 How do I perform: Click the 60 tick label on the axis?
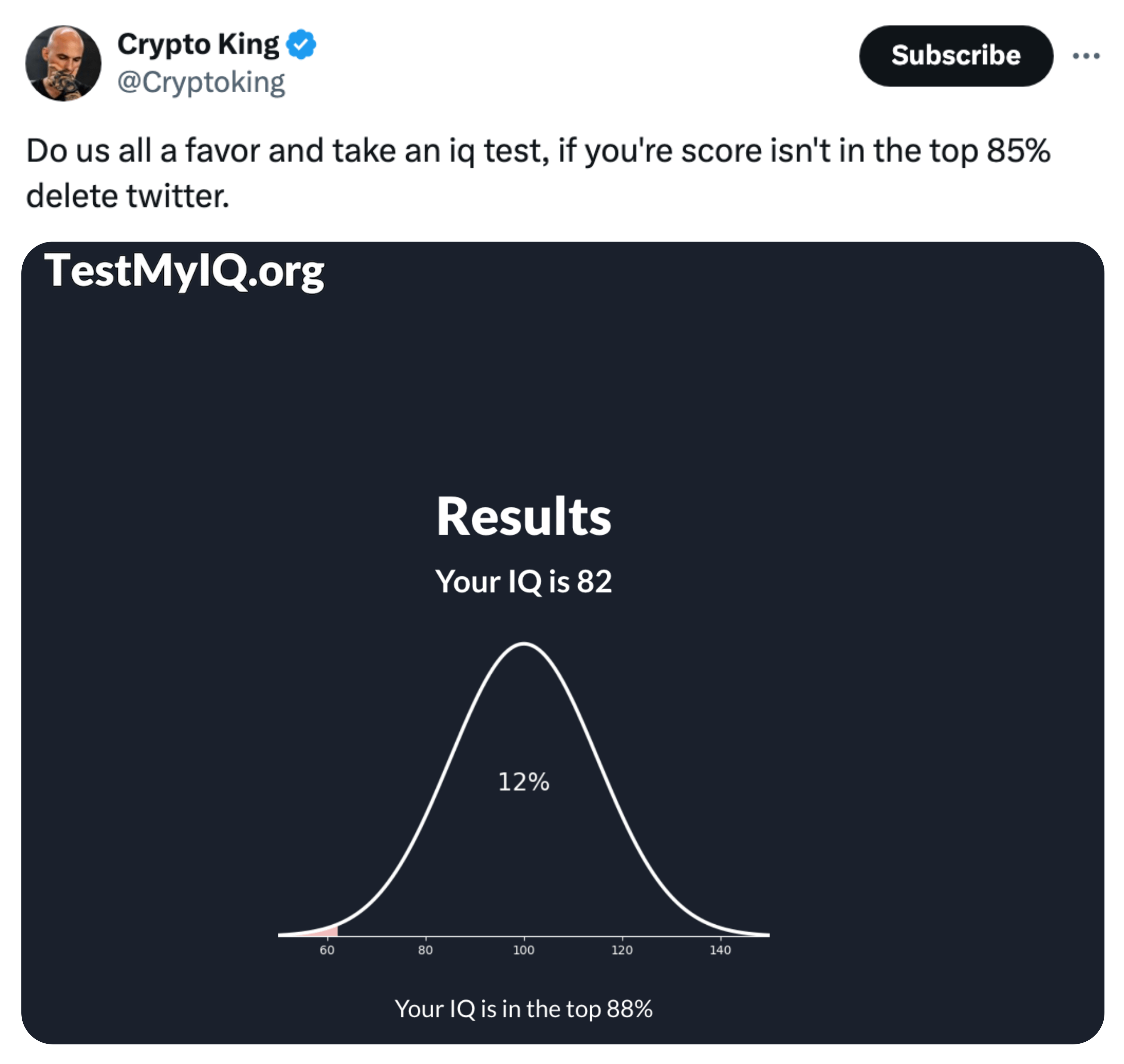(x=327, y=951)
